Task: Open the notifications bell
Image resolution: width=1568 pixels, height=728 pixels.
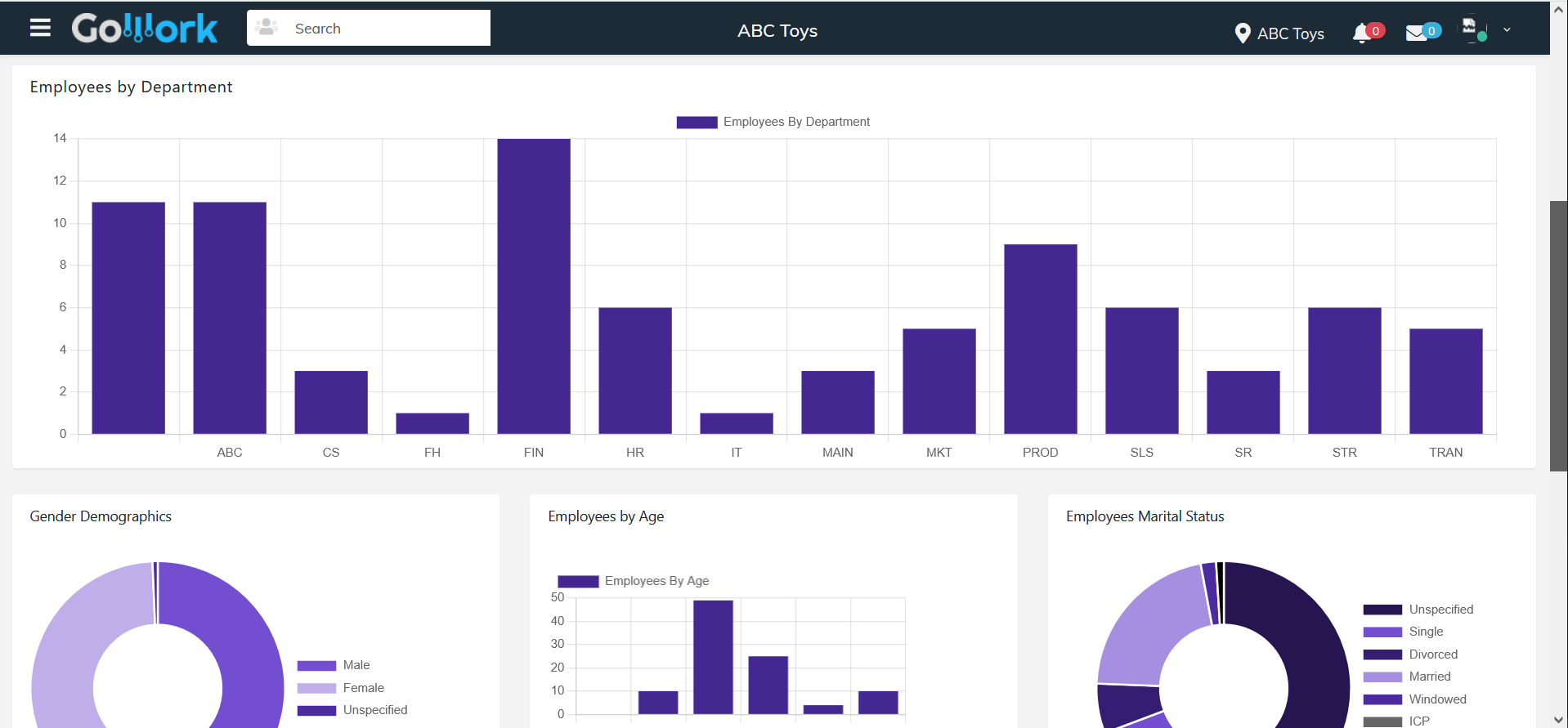Action: point(1362,33)
